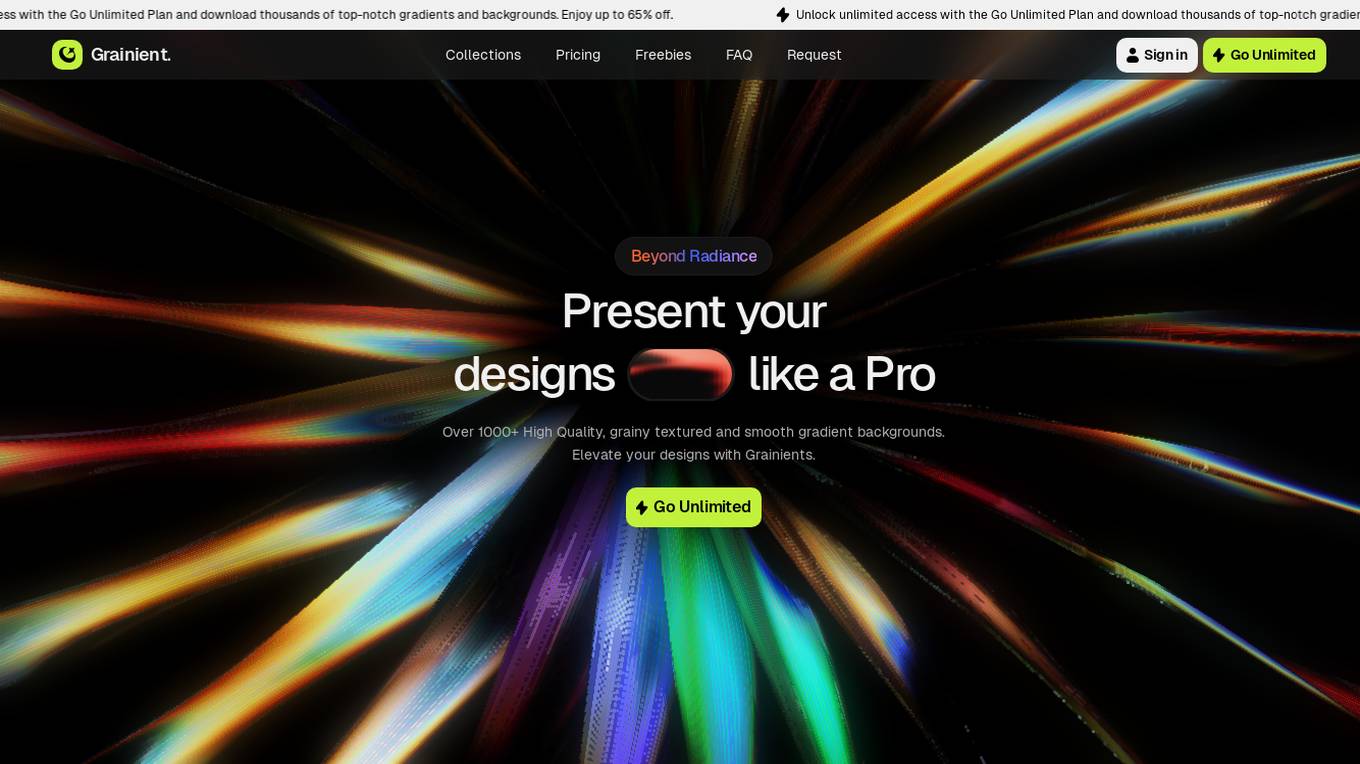Viewport: 1360px width, 764px height.
Task: Click the Grainient wordmark in header
Action: 131,55
